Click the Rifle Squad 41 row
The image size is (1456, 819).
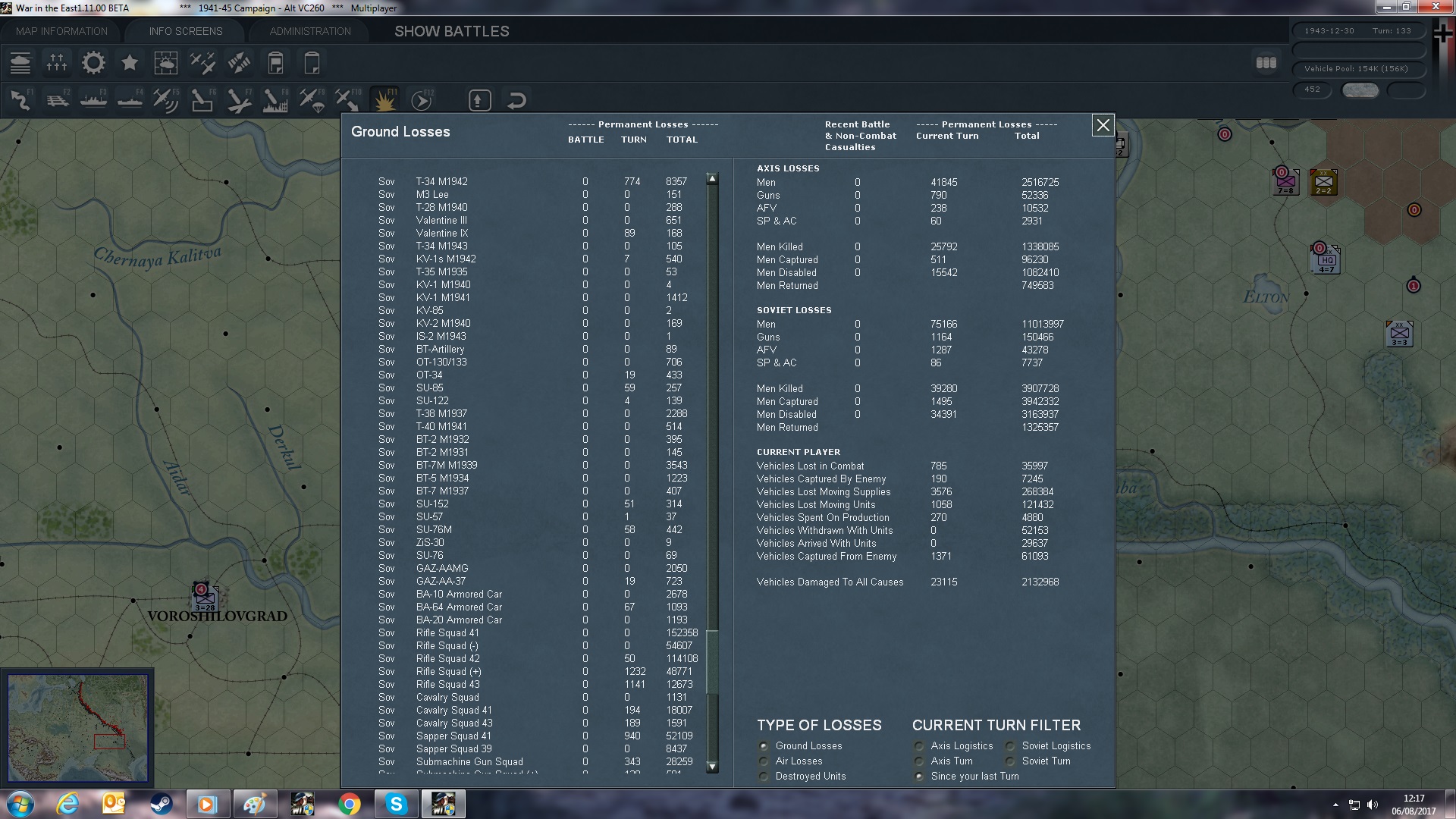[x=538, y=632]
